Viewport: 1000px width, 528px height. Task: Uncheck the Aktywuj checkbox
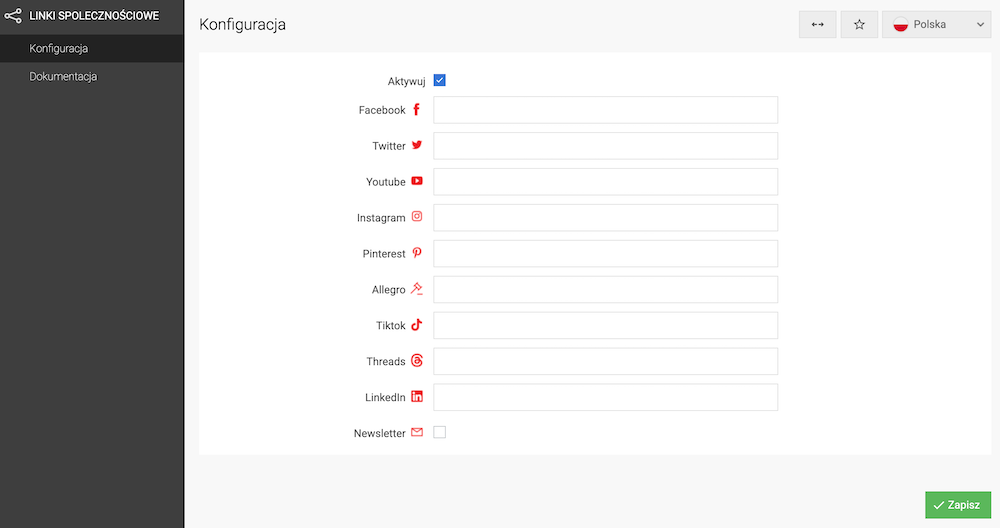(440, 81)
